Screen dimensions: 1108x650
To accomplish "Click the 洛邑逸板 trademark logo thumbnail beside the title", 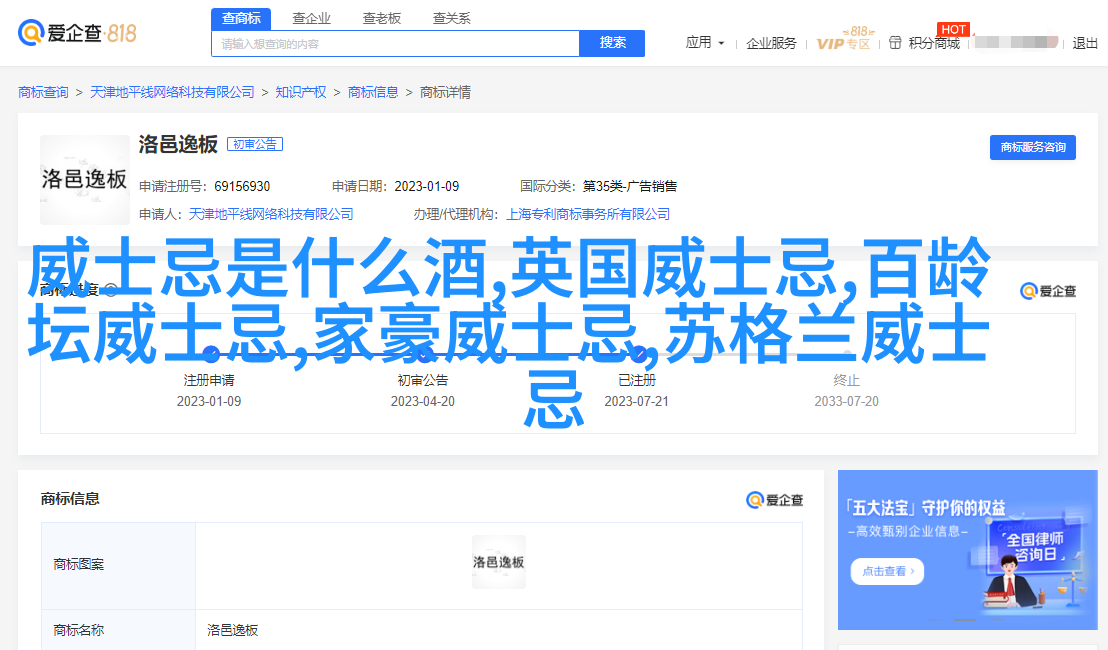I will tap(85, 179).
